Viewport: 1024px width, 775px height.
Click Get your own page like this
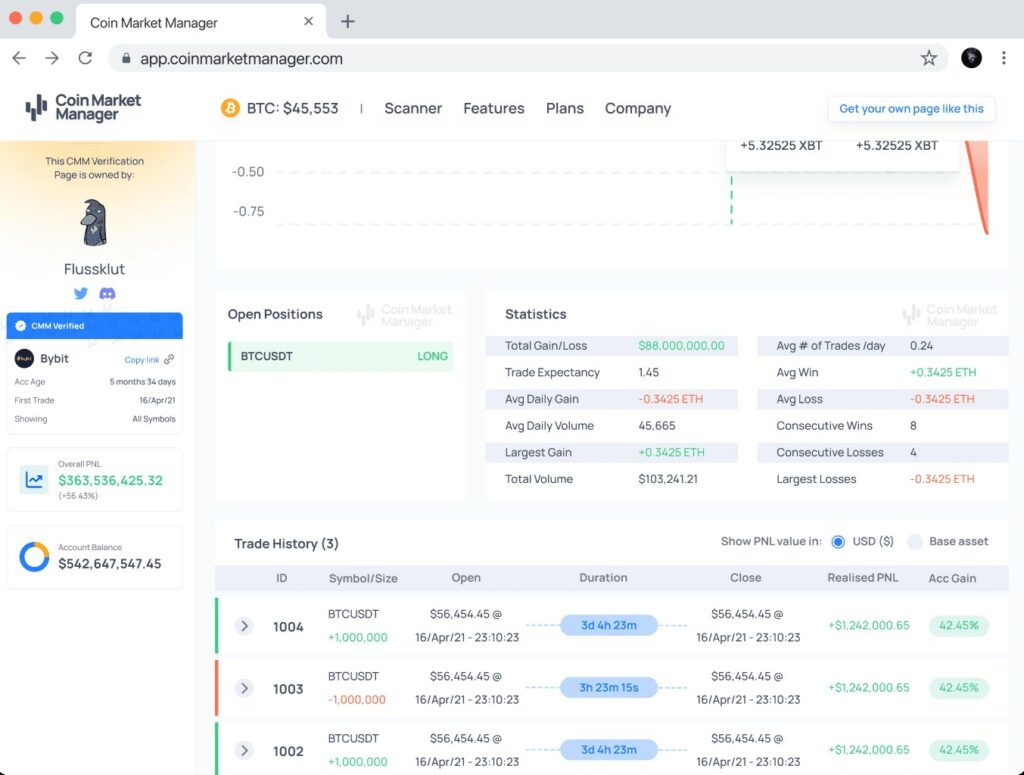coord(910,108)
